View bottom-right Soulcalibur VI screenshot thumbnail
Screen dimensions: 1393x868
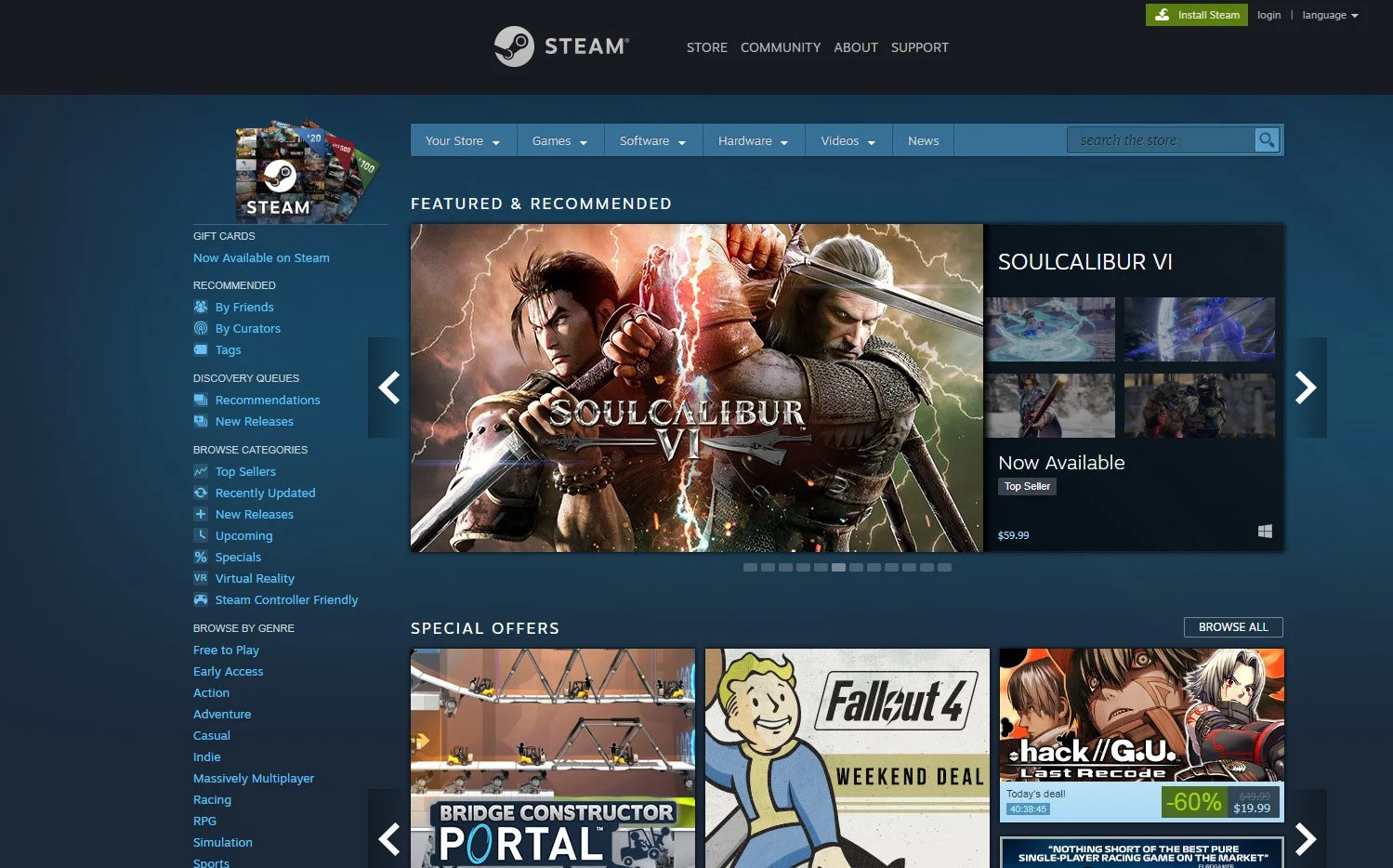click(1200, 405)
